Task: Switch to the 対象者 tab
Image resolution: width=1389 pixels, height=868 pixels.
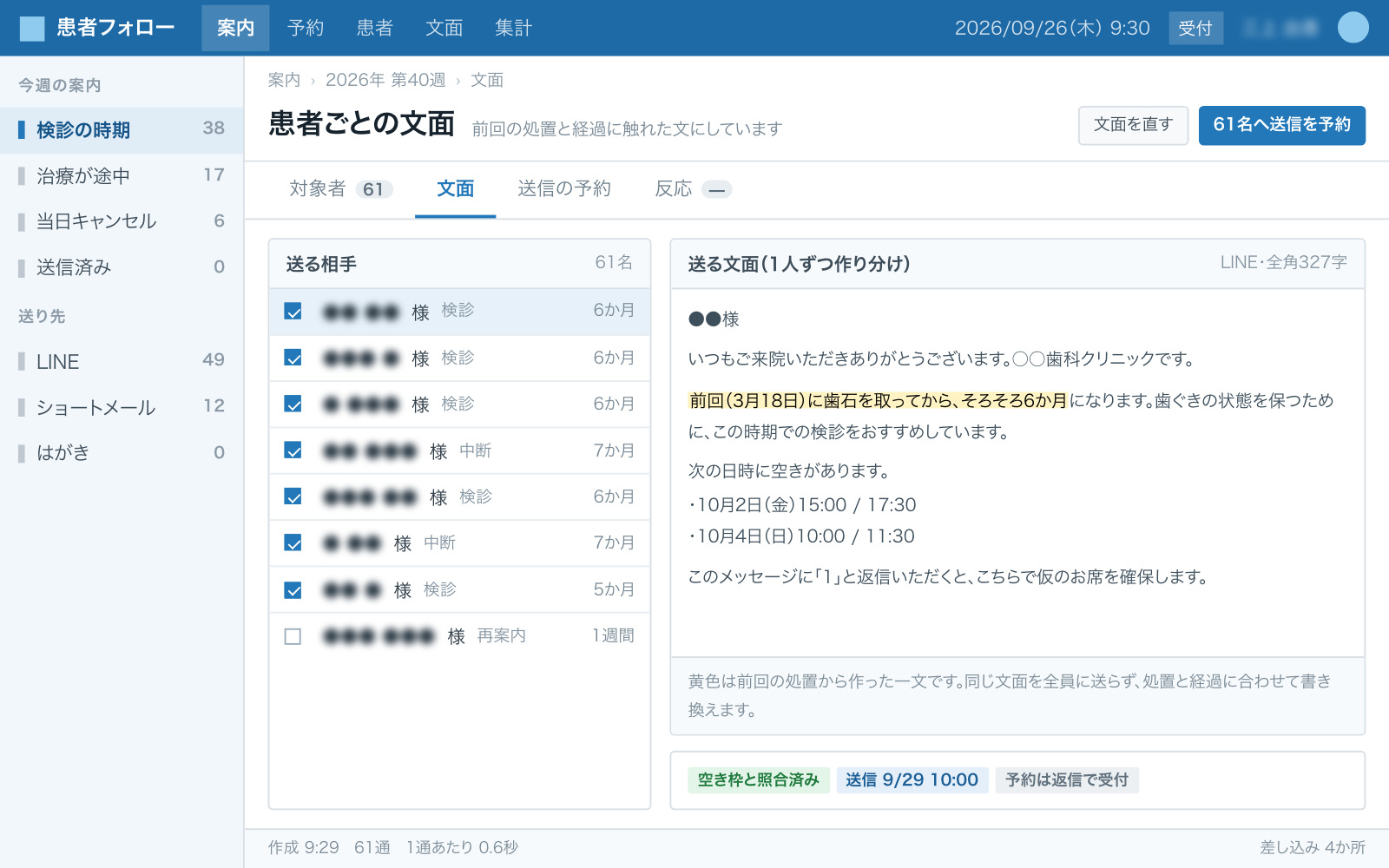Action: coord(341,189)
